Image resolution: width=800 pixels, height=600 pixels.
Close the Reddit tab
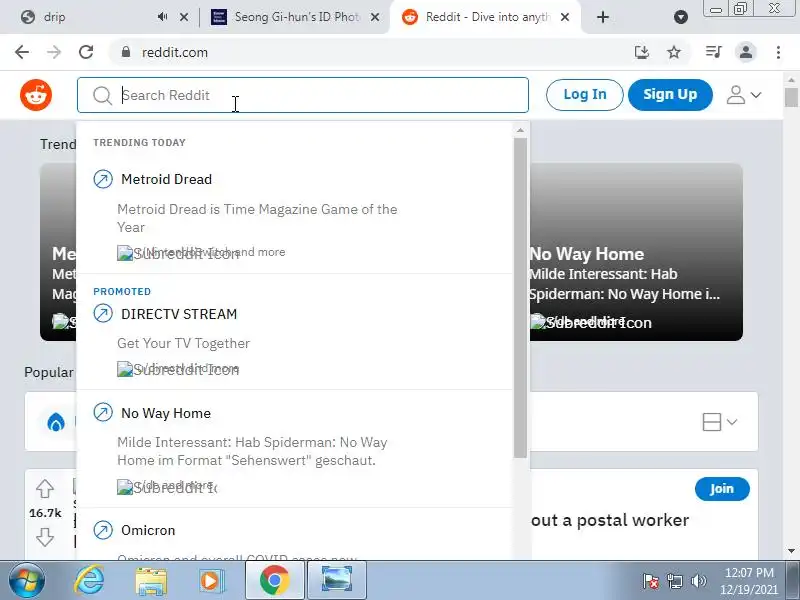coord(565,17)
